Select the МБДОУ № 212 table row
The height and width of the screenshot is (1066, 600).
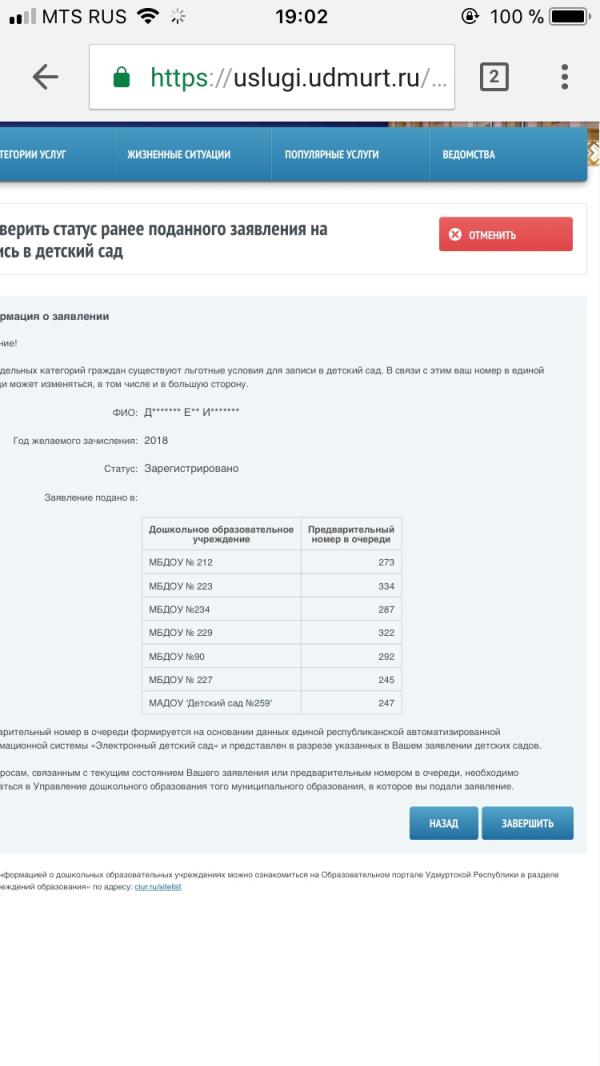pyautogui.click(x=271, y=561)
